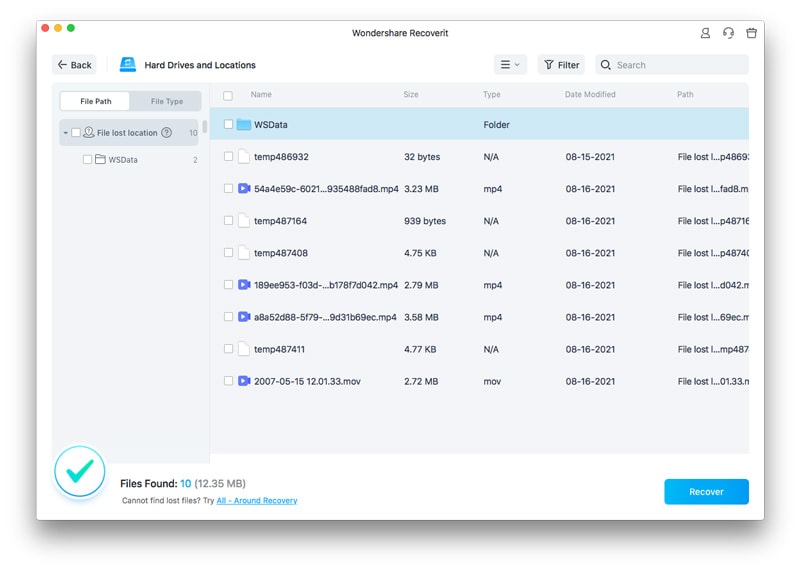
Task: Tick the checkbox for WSData folder row
Action: [228, 124]
